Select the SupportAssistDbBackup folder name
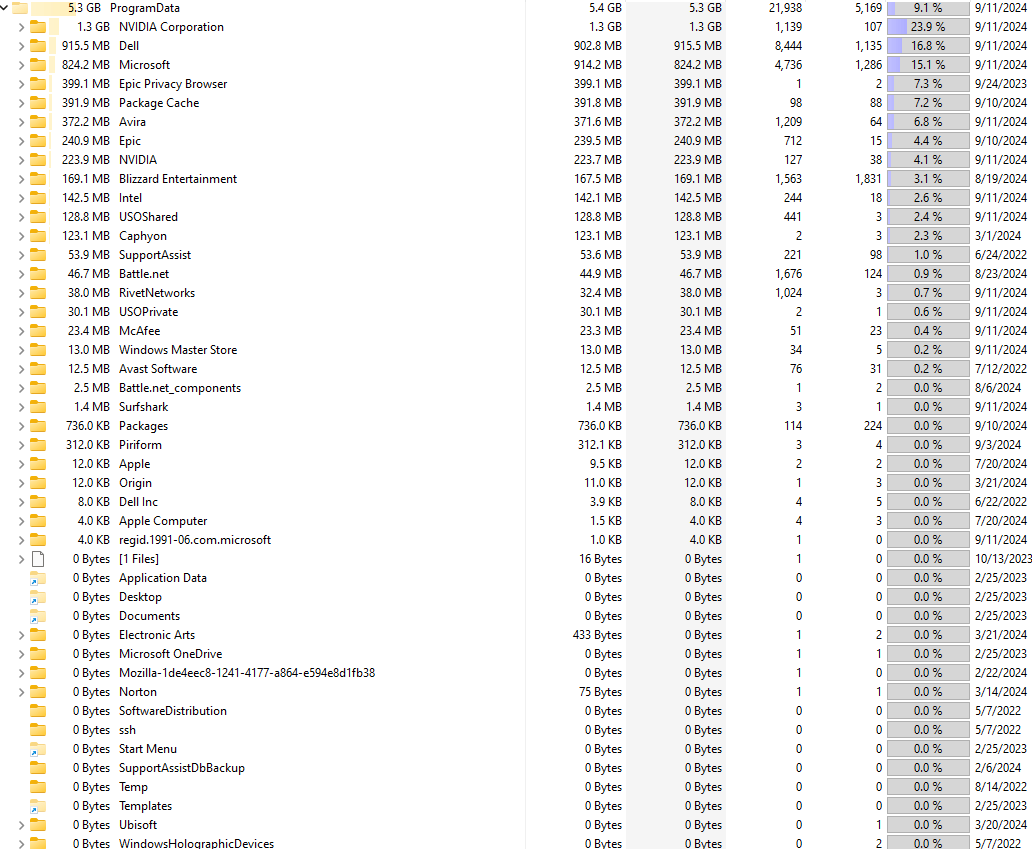This screenshot has width=1032, height=849. click(182, 768)
